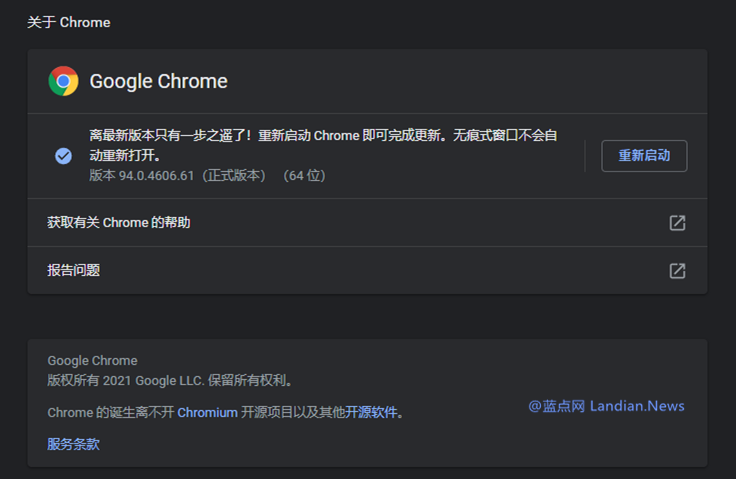Click the Google Chrome logo icon
The width and height of the screenshot is (736, 479).
coord(63,81)
